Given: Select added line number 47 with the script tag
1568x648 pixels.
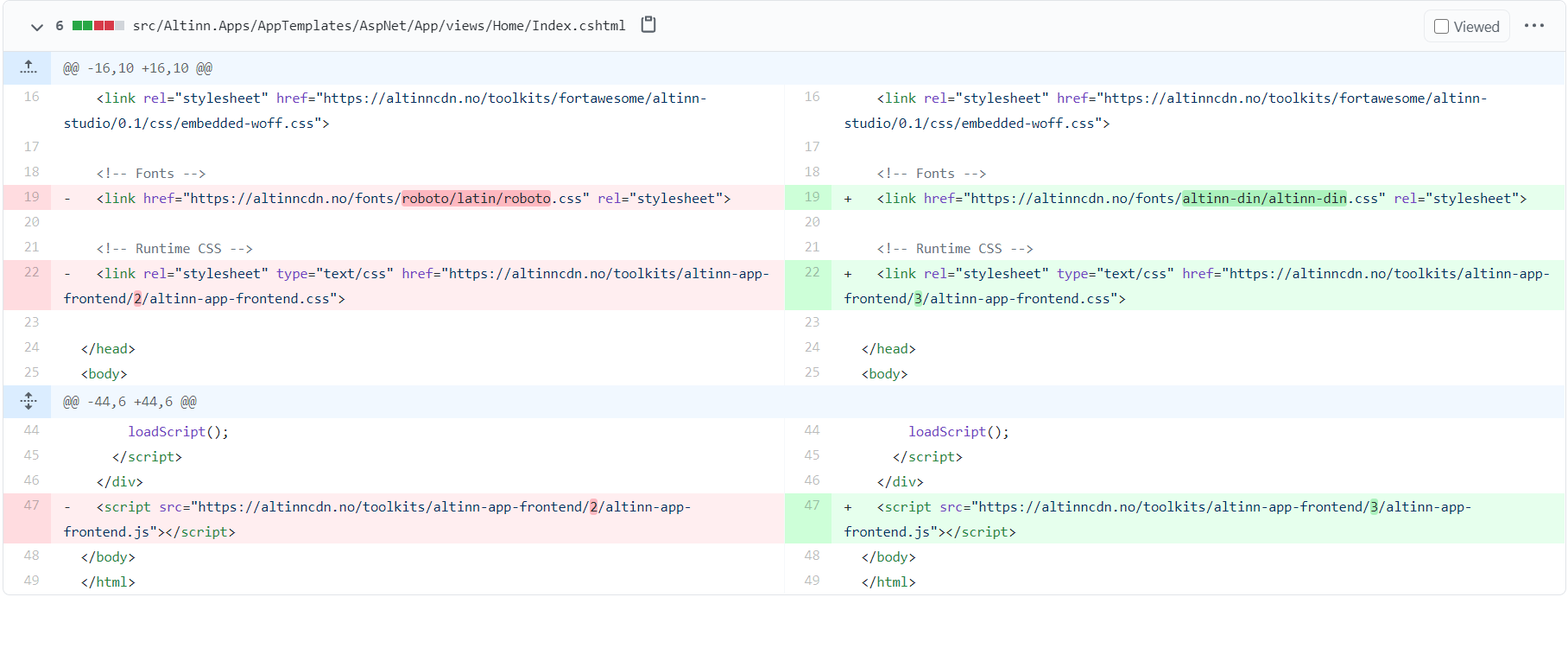Looking at the screenshot, I should (x=812, y=505).
